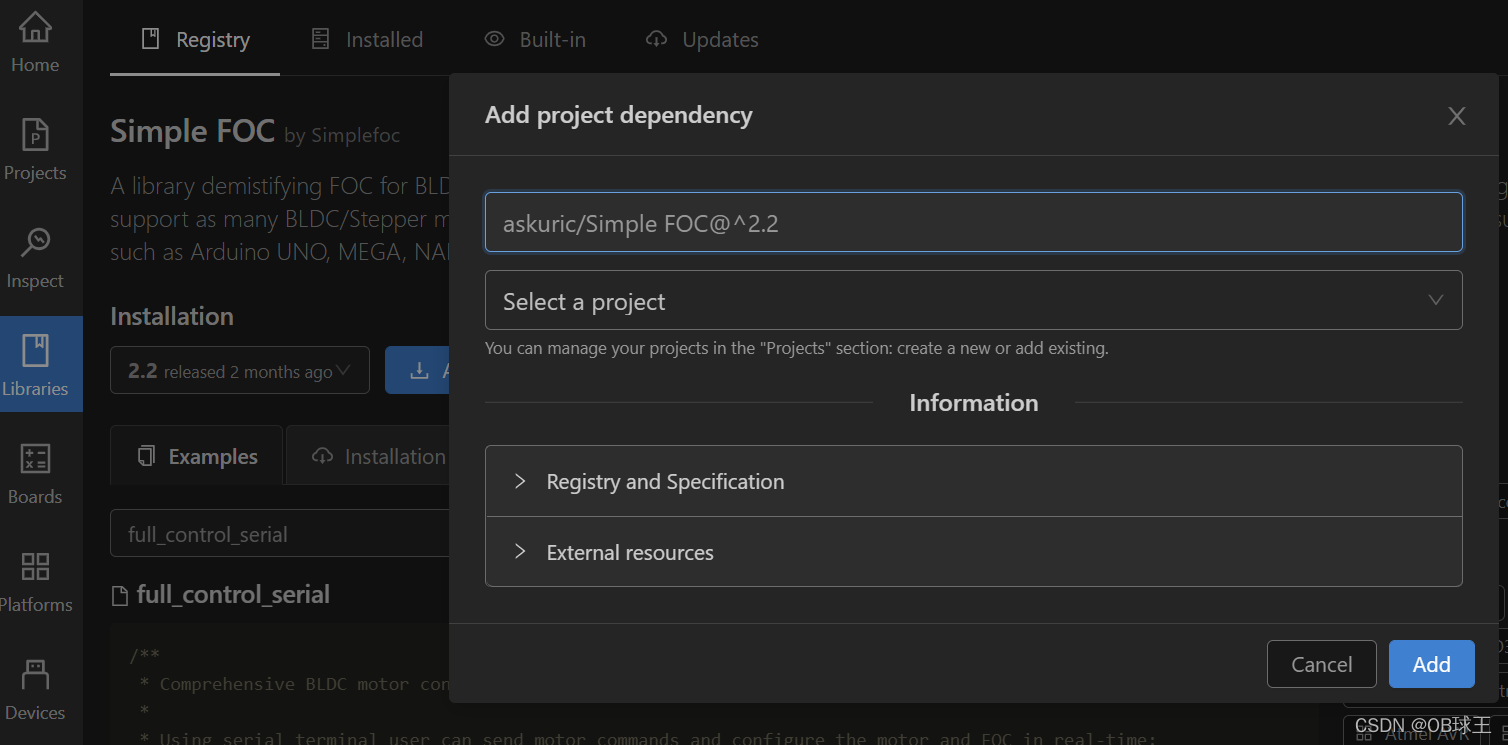1508x745 pixels.
Task: Open the Select a project dropdown
Action: pos(973,300)
